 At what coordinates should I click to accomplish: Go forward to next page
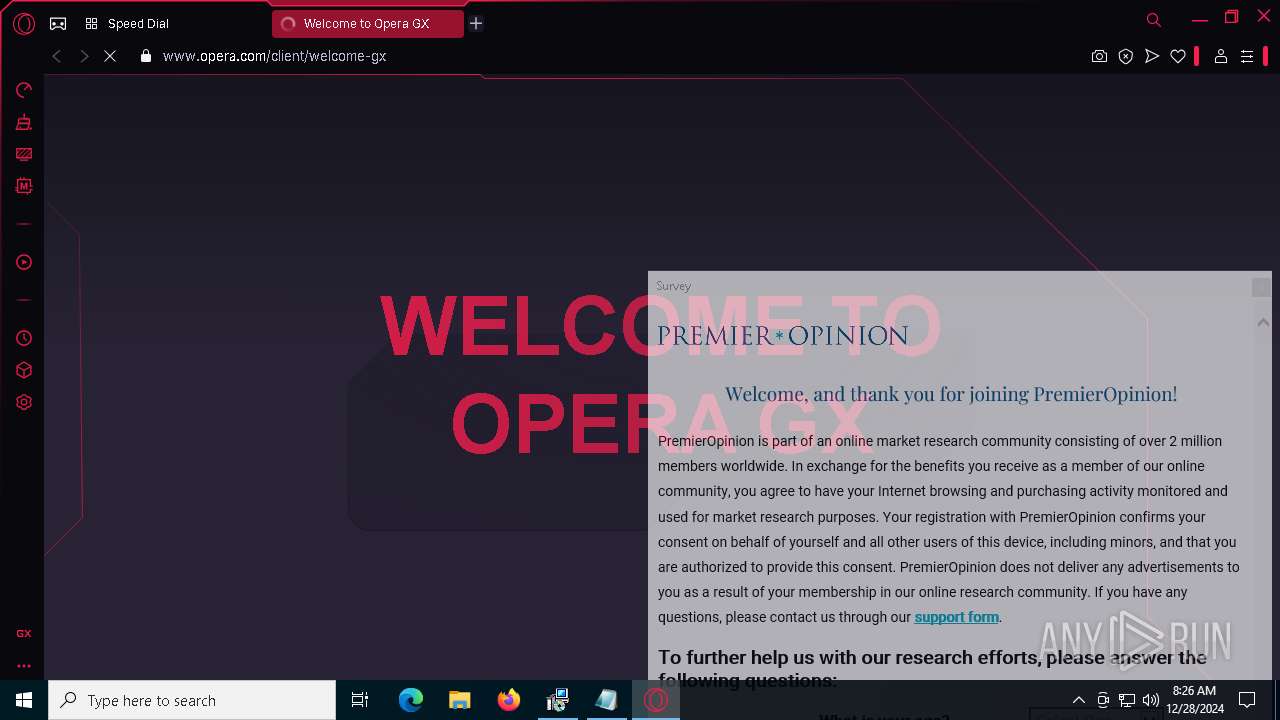[84, 56]
